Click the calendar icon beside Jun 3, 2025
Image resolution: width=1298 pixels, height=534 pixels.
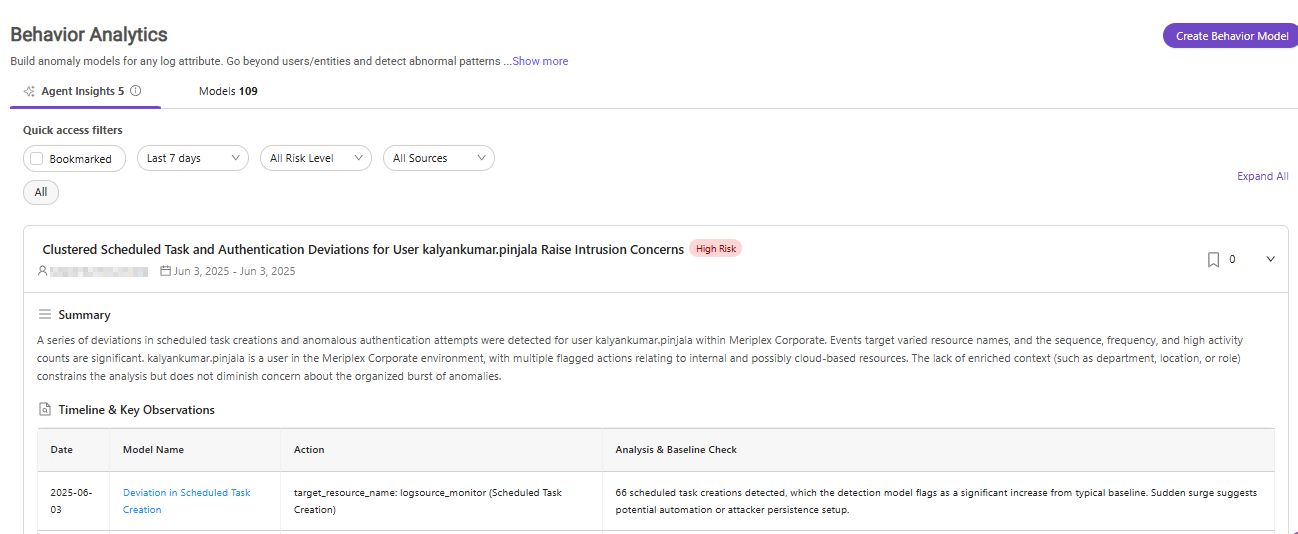tap(166, 271)
